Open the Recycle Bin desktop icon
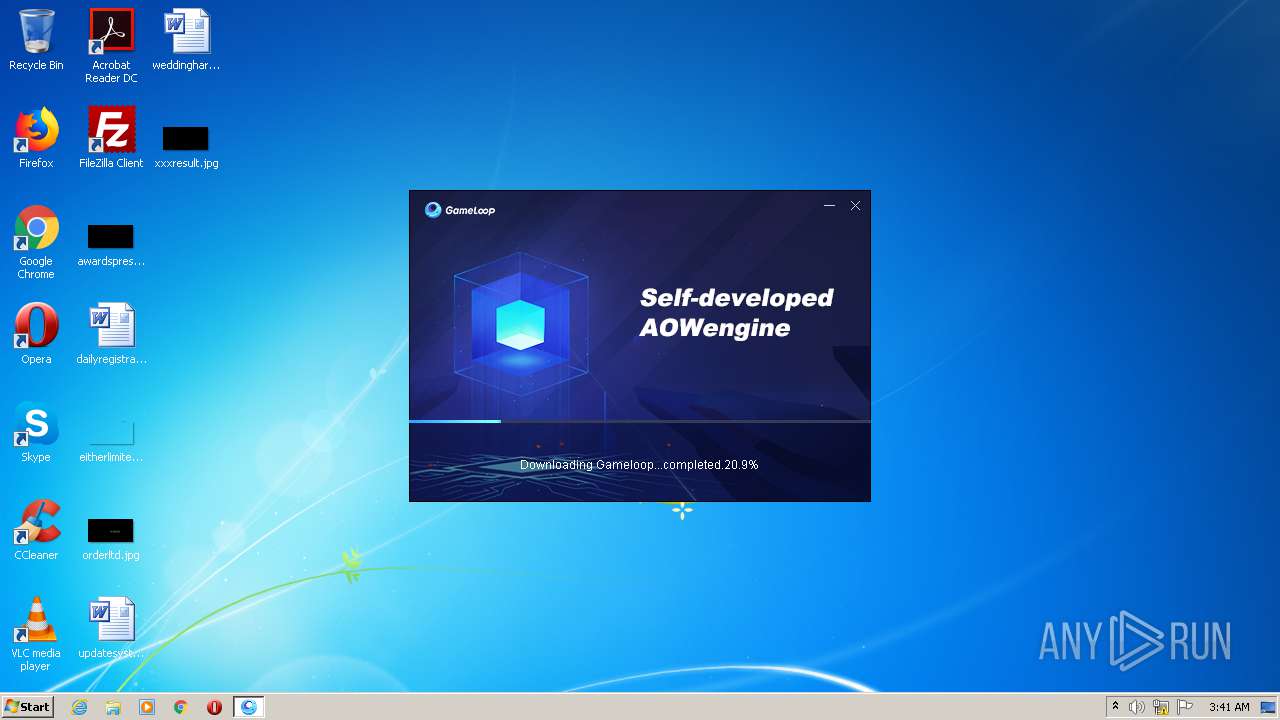Image resolution: width=1280 pixels, height=720 pixels. point(36,40)
